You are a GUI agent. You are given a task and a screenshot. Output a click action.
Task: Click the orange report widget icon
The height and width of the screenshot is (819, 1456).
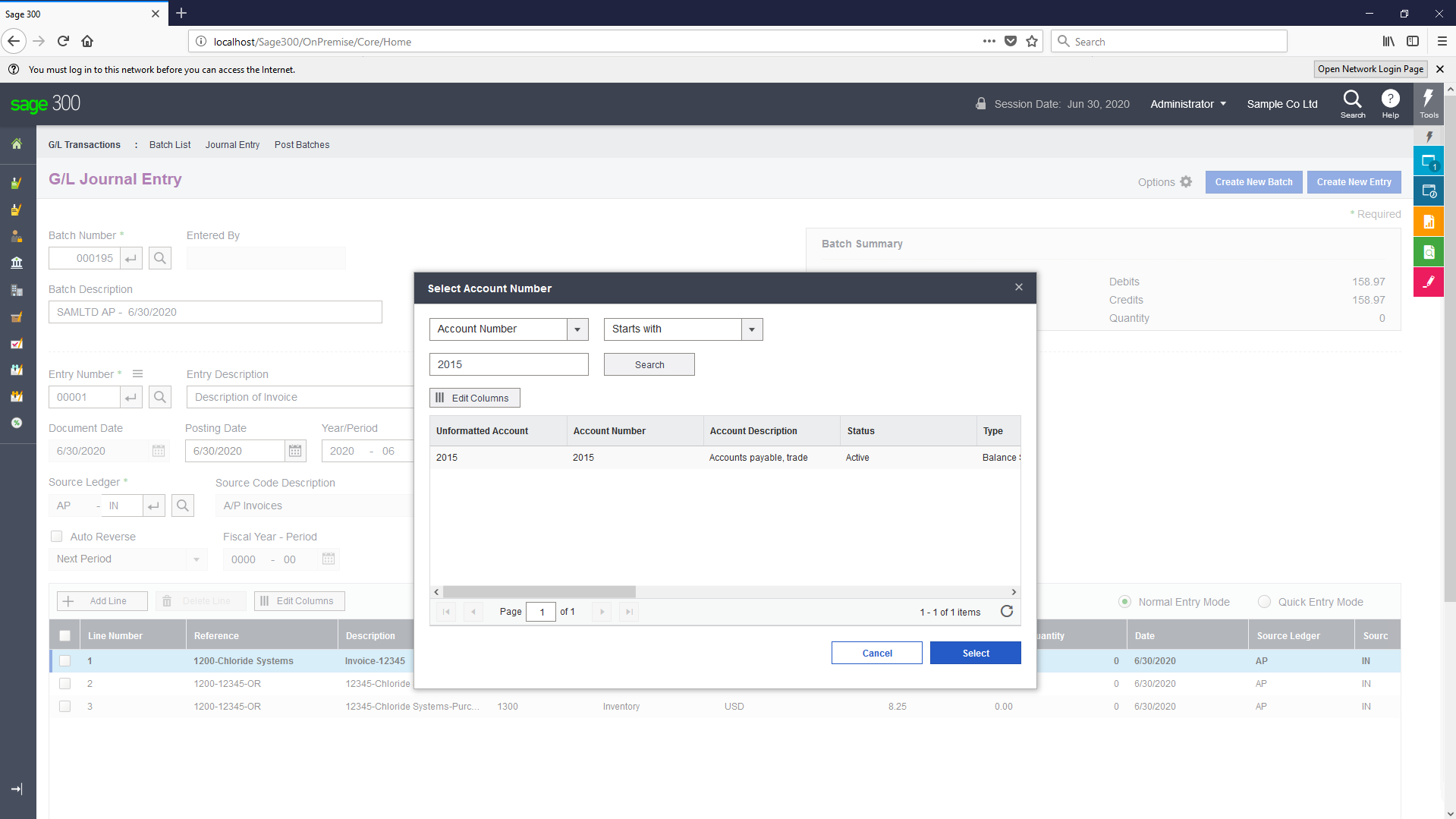[x=1429, y=222]
